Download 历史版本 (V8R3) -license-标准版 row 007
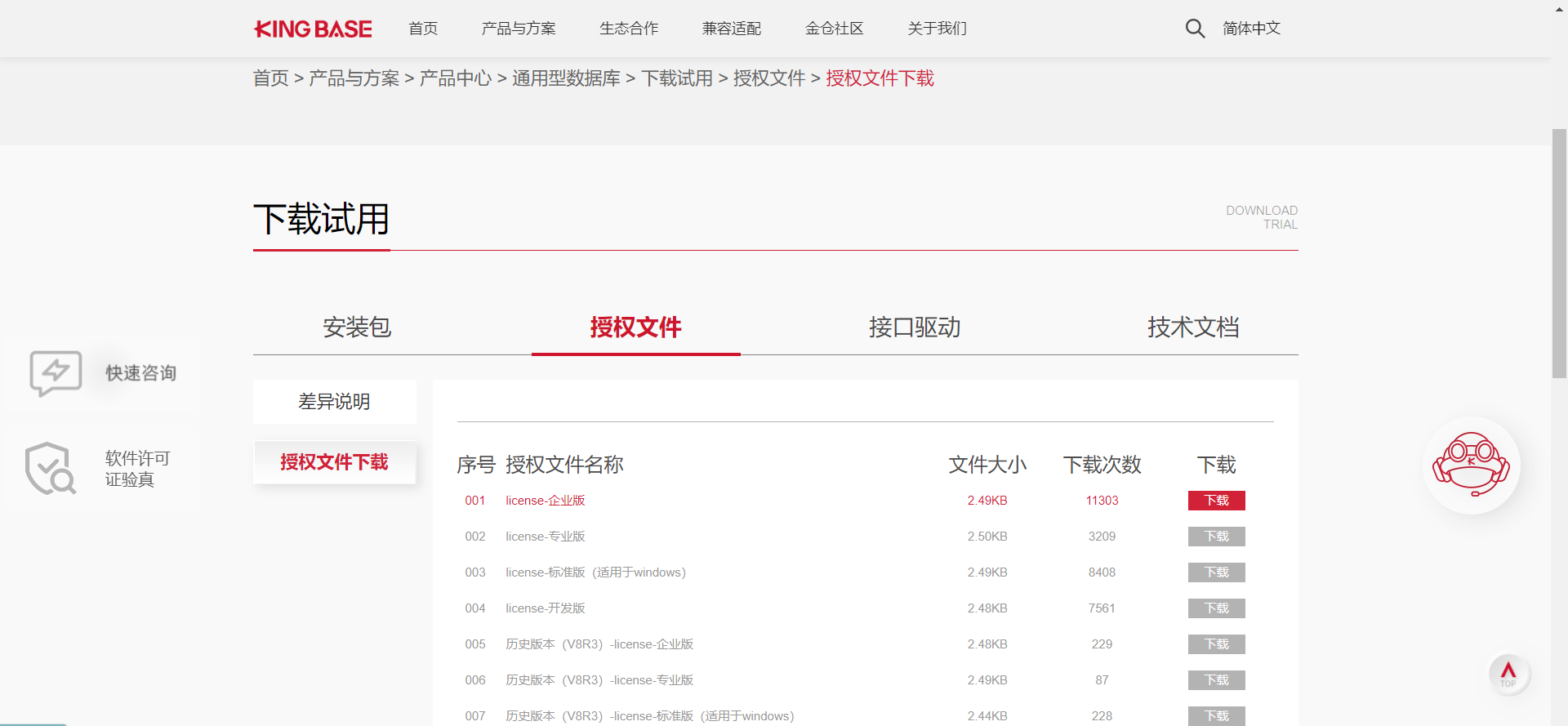This screenshot has height=726, width=1568. tap(1217, 716)
